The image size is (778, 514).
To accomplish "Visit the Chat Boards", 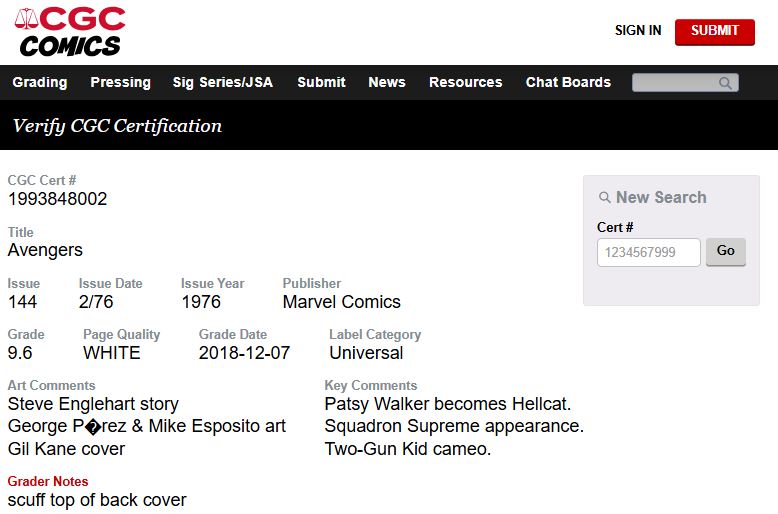I will coord(568,82).
